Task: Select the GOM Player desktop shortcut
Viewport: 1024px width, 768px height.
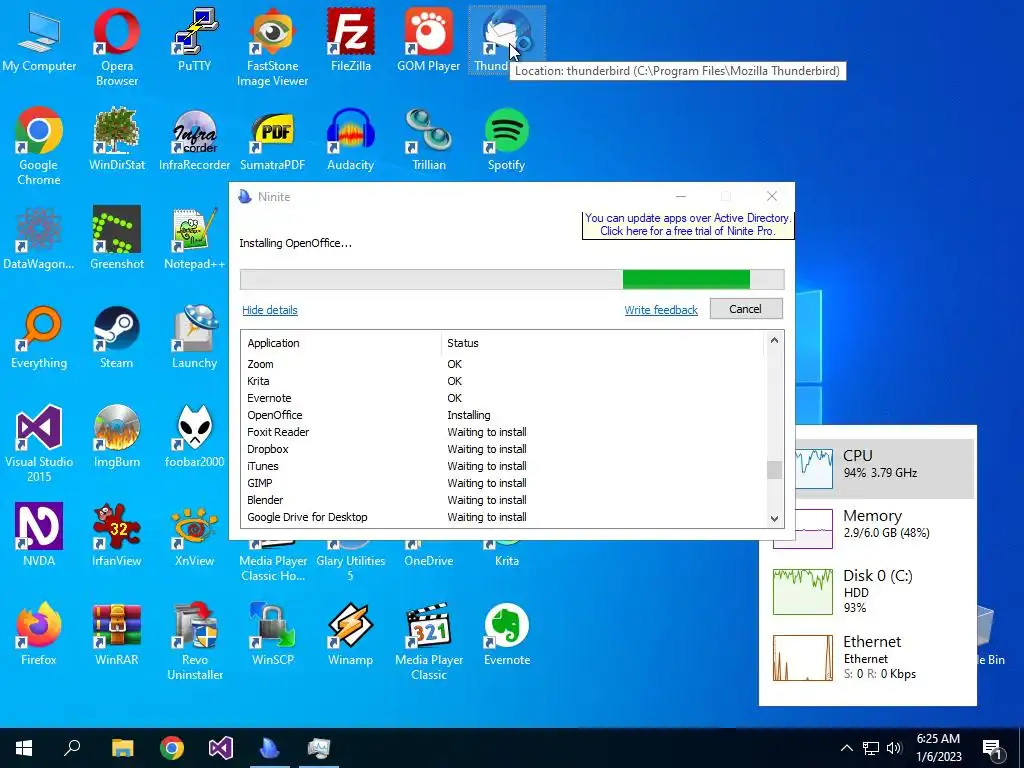Action: (428, 39)
